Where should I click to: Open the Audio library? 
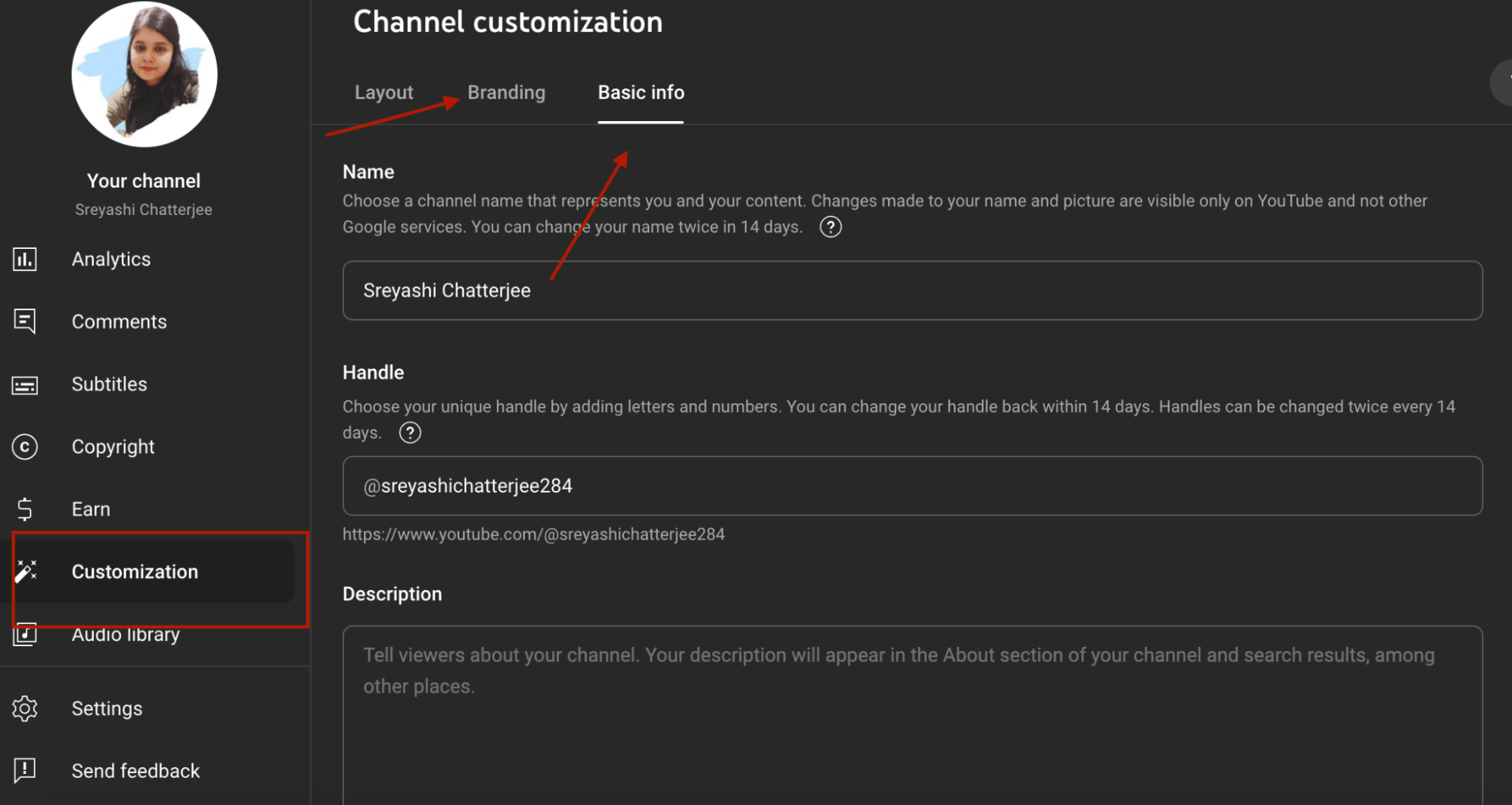(125, 634)
